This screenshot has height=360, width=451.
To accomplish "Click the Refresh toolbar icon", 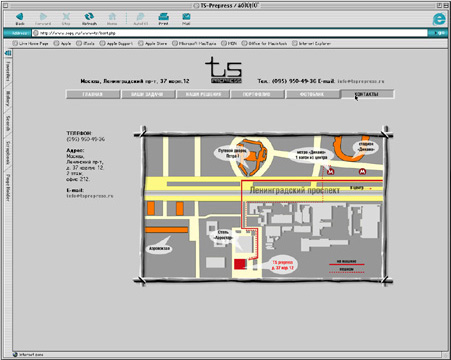I will [89, 19].
